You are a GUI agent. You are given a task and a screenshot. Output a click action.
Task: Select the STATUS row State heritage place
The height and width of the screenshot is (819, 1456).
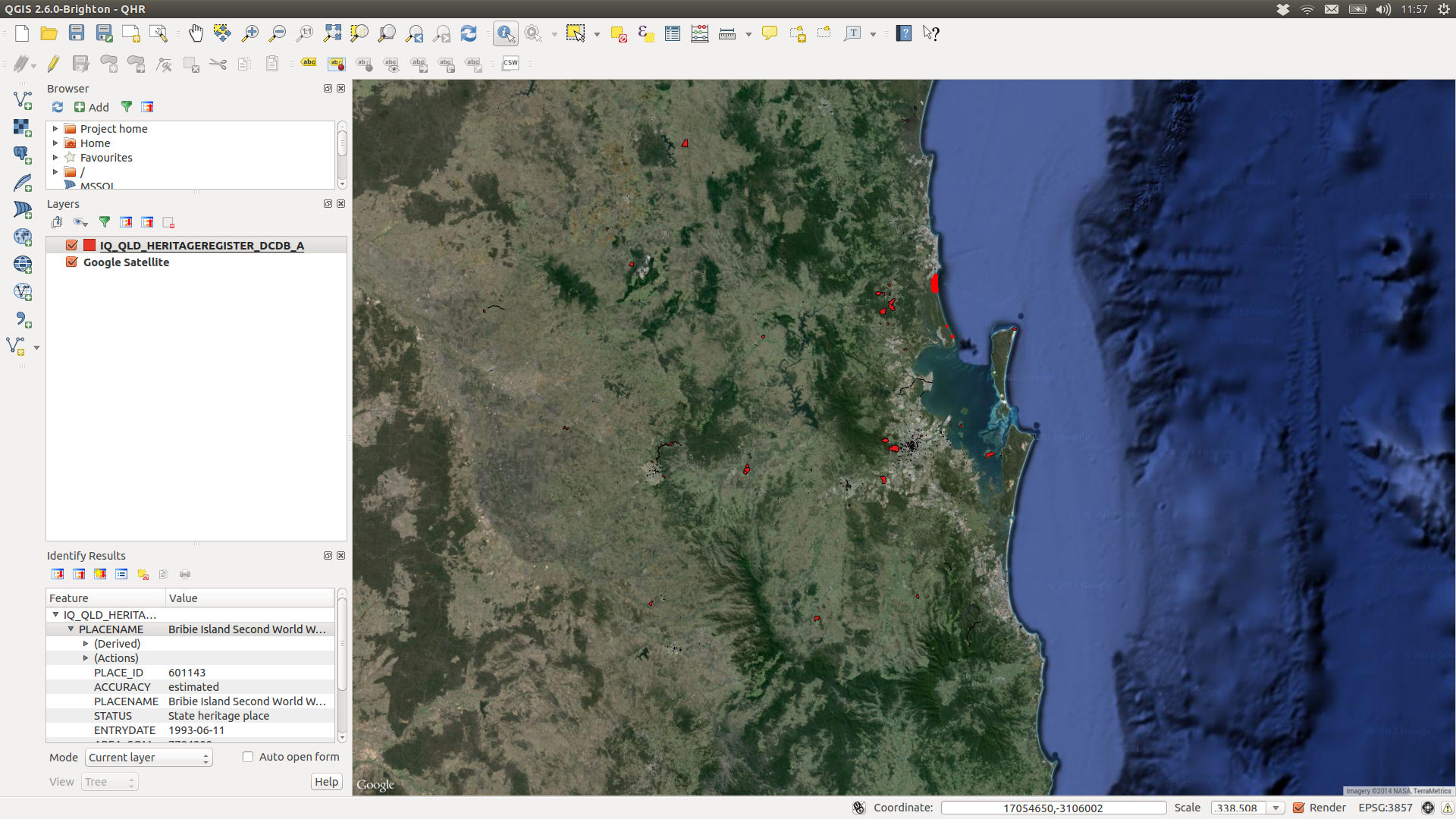[x=190, y=716]
